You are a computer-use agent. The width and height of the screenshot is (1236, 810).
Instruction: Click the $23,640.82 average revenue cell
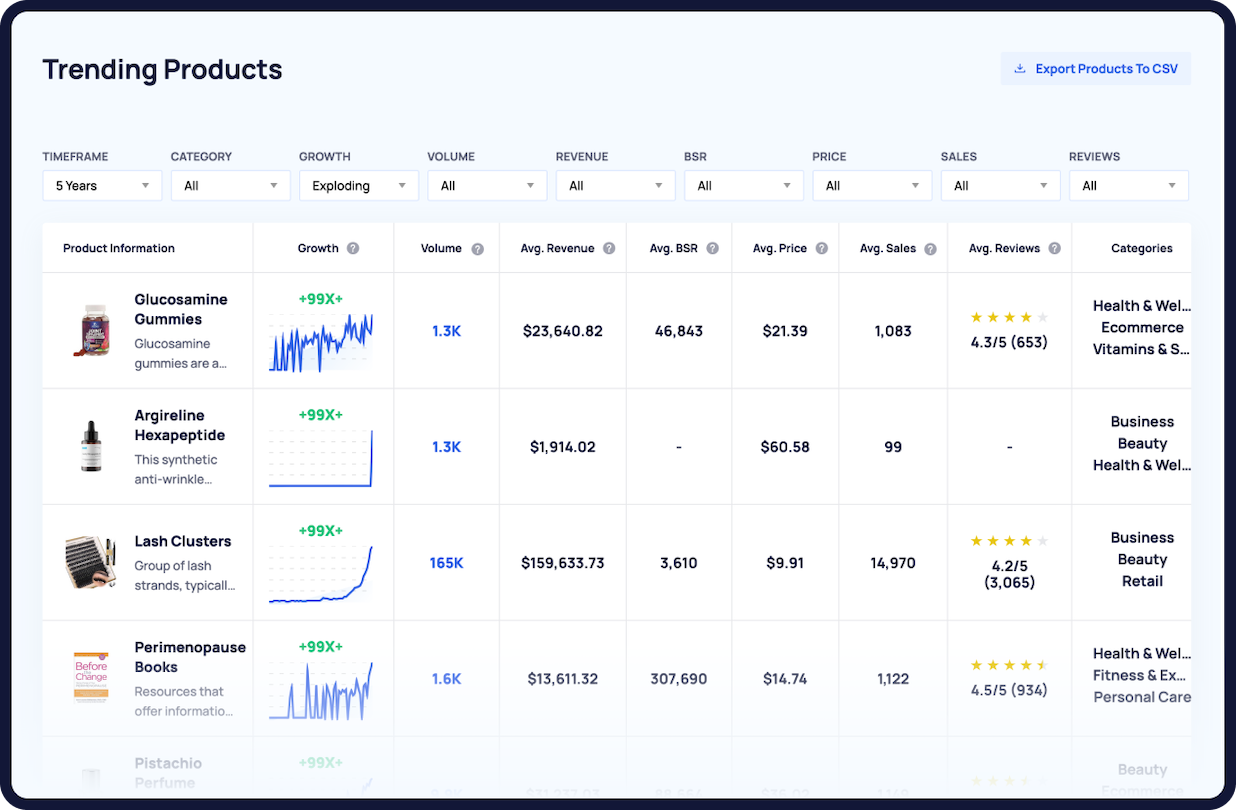(563, 331)
